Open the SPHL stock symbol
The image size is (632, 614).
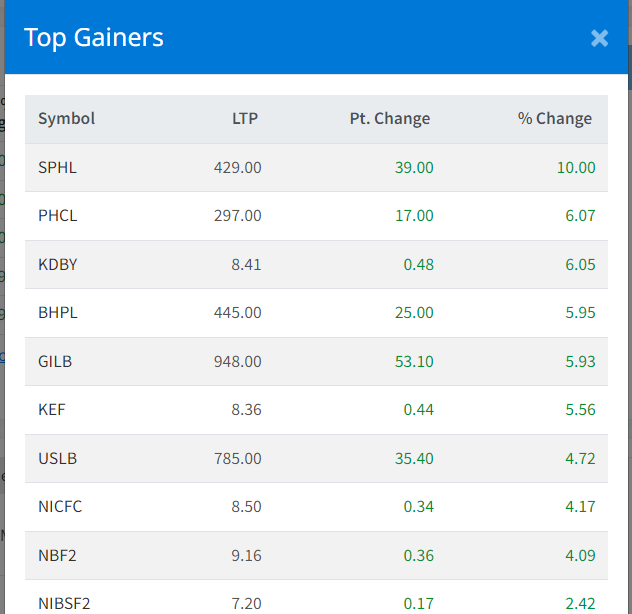point(57,167)
